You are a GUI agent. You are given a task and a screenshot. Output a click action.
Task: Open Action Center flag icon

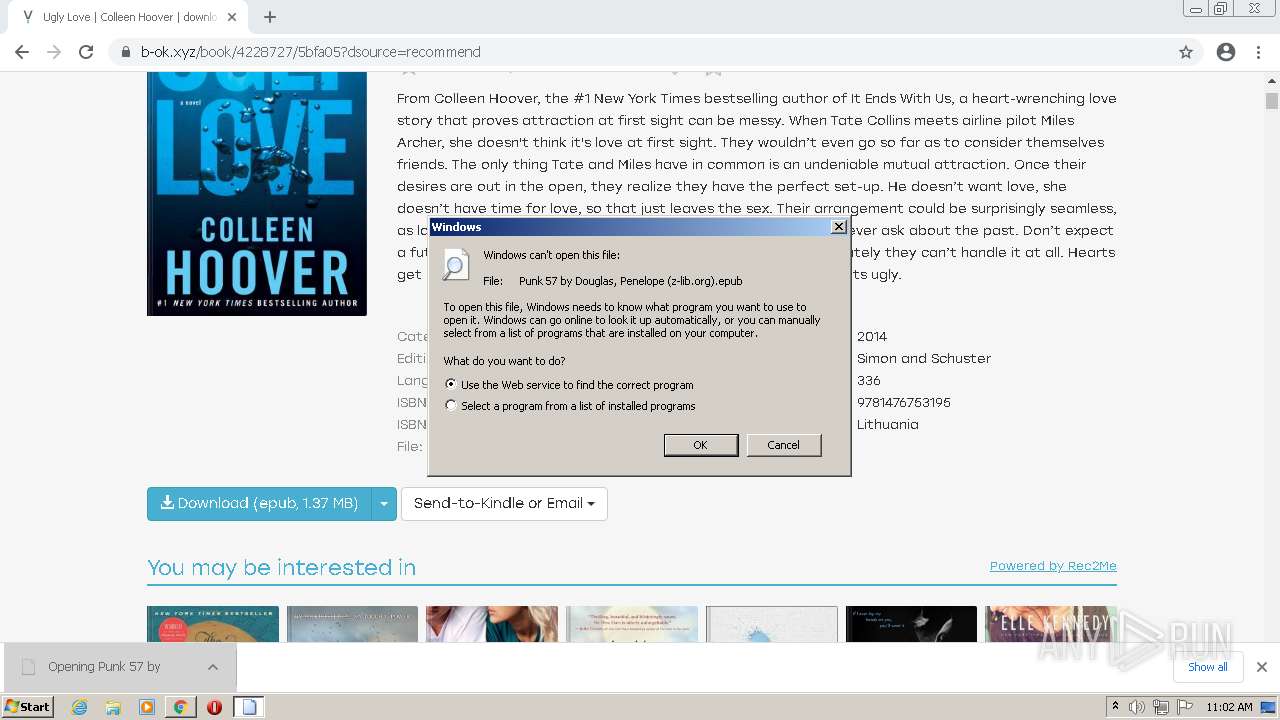coord(1185,707)
